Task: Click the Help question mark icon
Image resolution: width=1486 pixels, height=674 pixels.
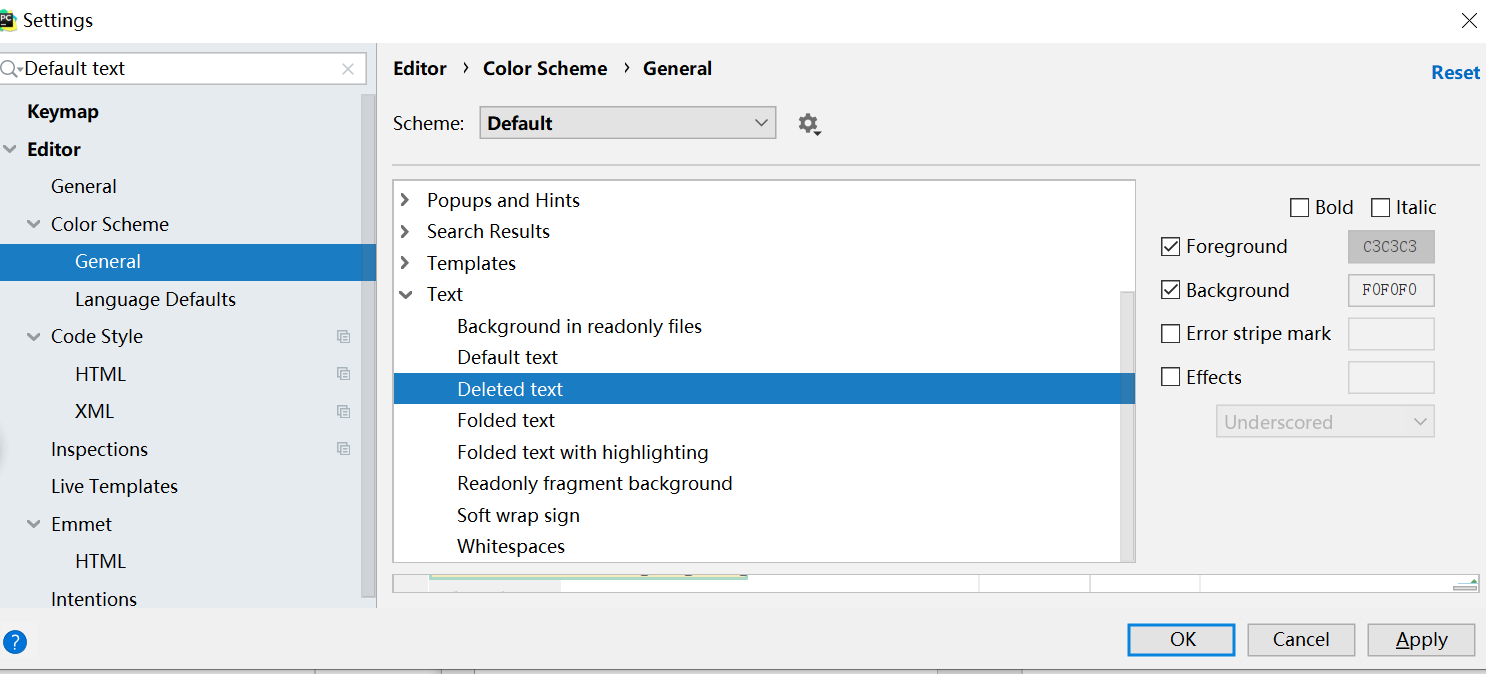Action: coord(17,641)
